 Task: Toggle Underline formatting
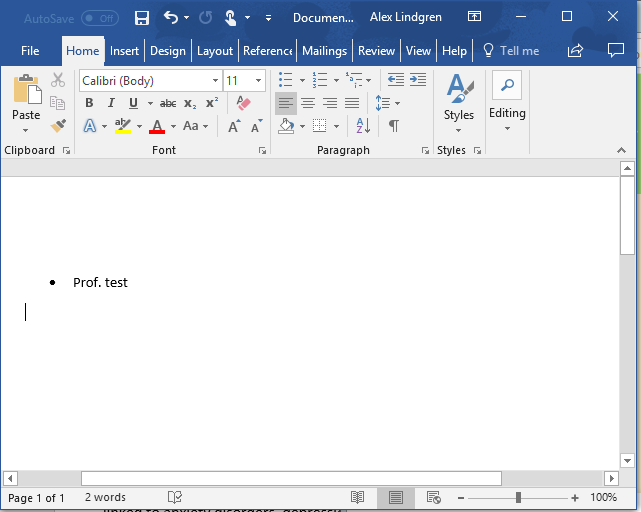pyautogui.click(x=133, y=103)
